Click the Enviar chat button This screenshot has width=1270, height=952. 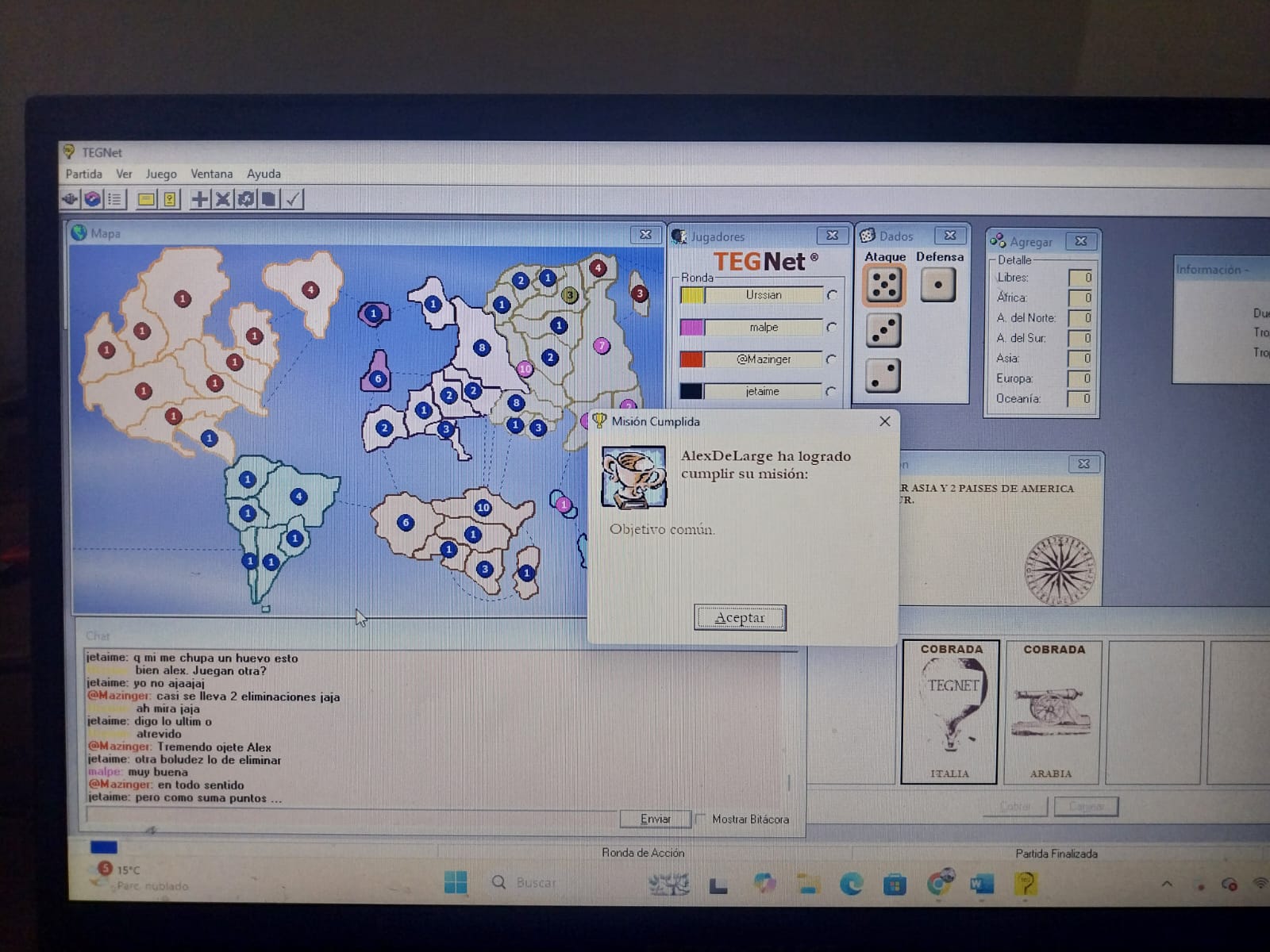(x=655, y=819)
